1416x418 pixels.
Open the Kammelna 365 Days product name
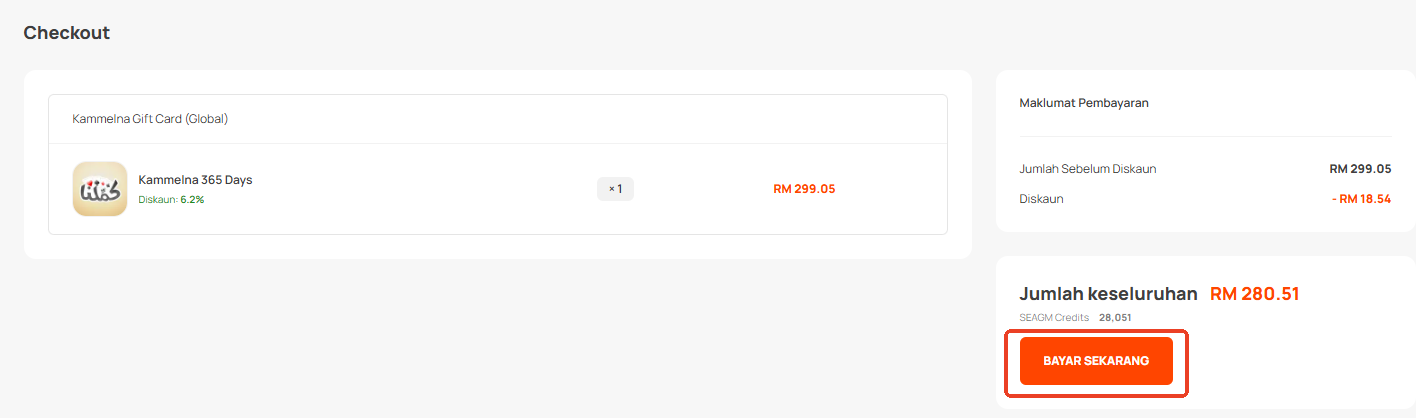tap(195, 180)
